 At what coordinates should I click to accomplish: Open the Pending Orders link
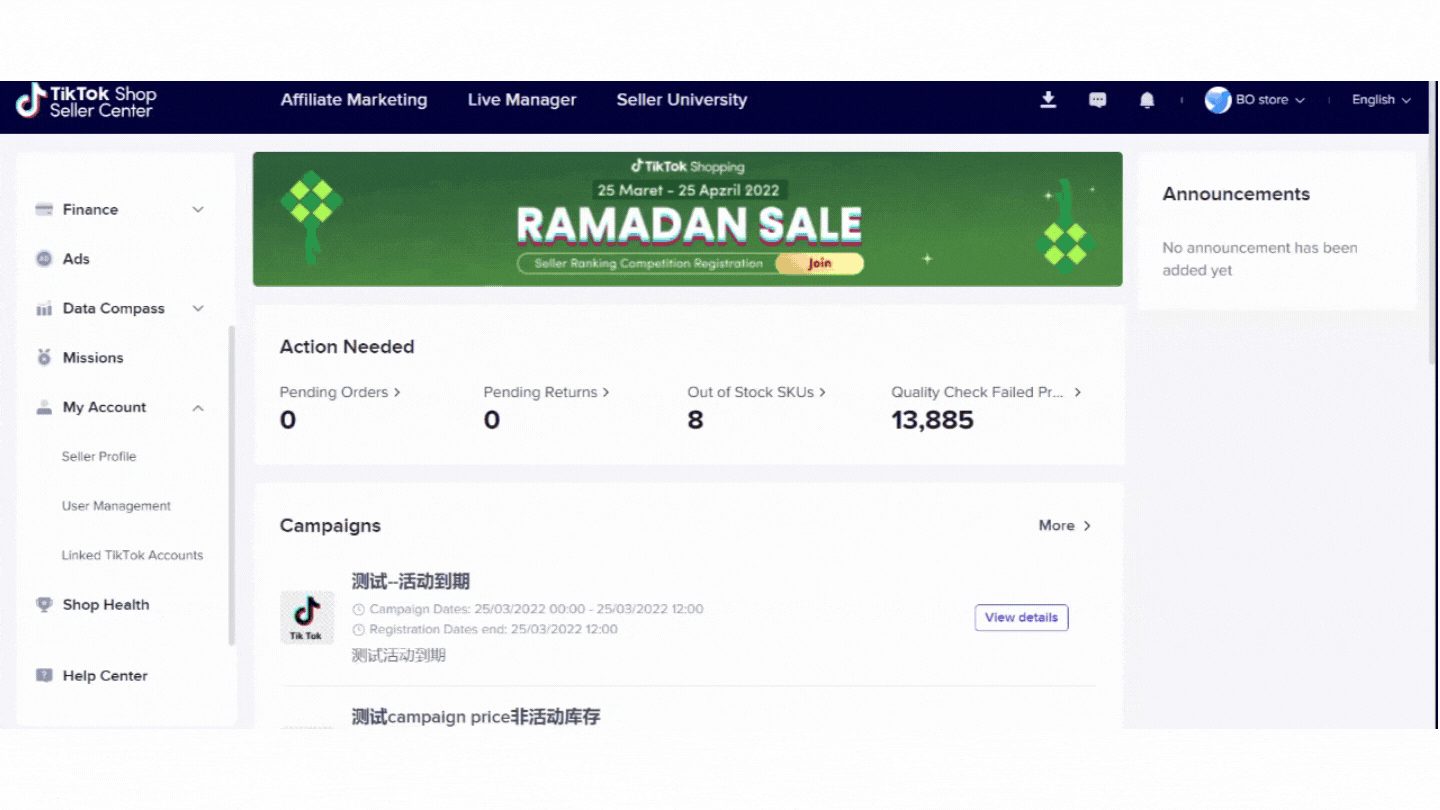pos(340,393)
